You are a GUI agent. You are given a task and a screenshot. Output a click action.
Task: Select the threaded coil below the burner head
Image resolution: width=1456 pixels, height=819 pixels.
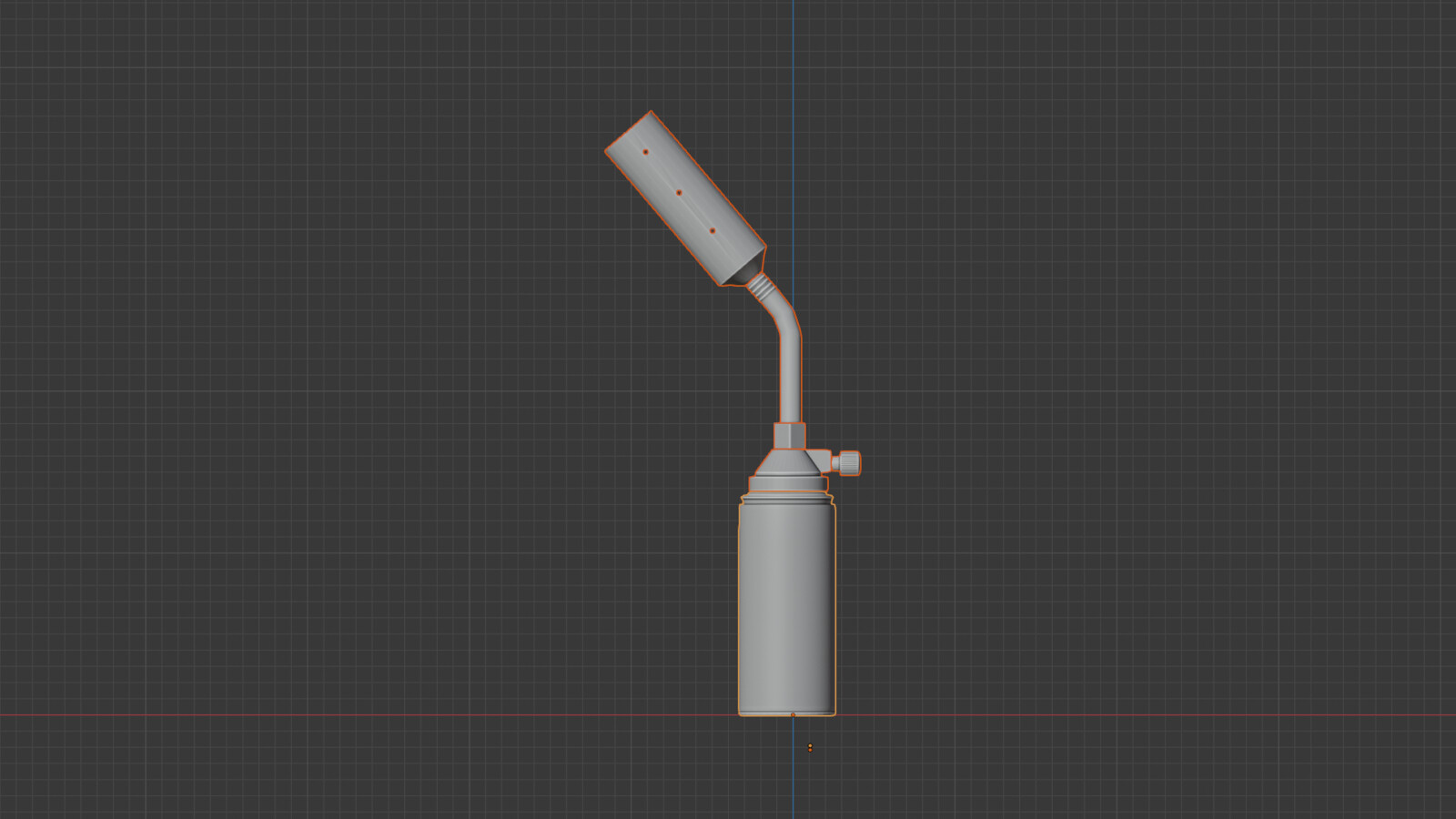[762, 288]
